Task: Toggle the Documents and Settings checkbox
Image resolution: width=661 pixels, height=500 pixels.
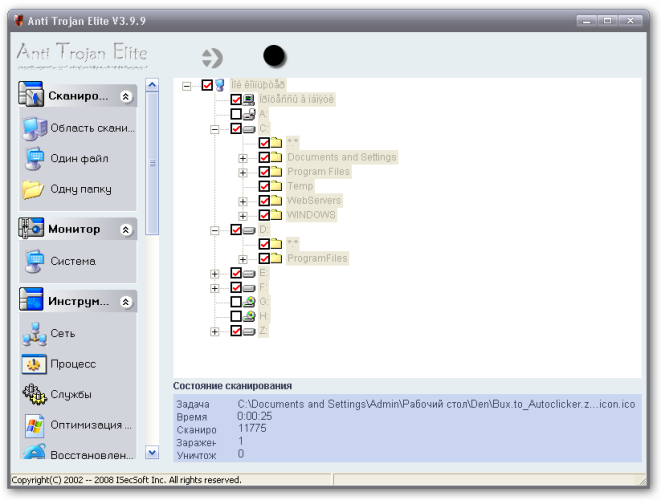Action: (264, 158)
